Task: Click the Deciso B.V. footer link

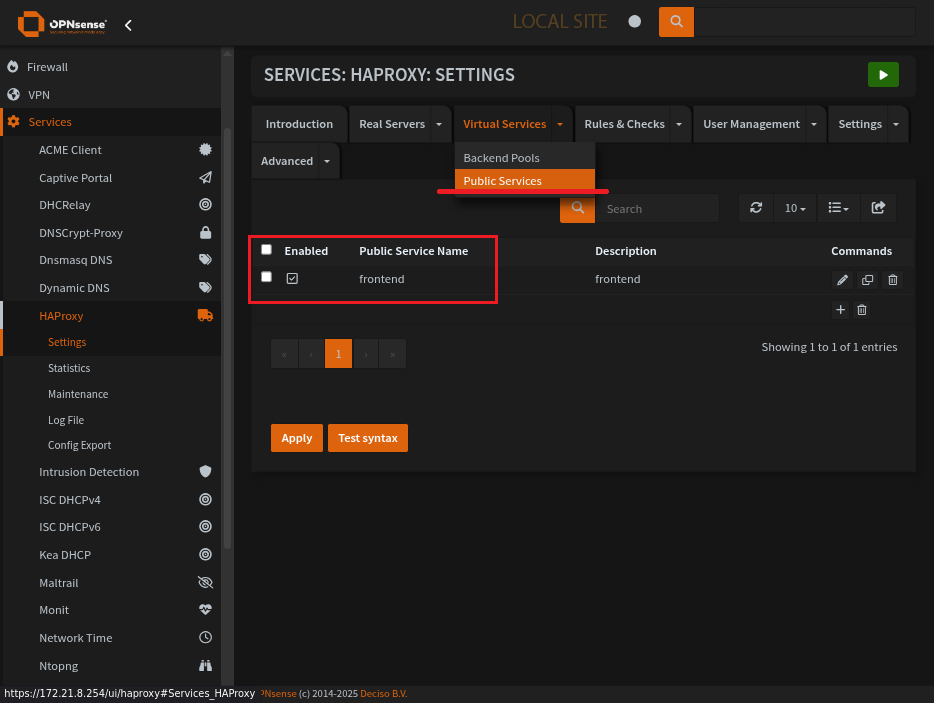Action: coord(384,693)
